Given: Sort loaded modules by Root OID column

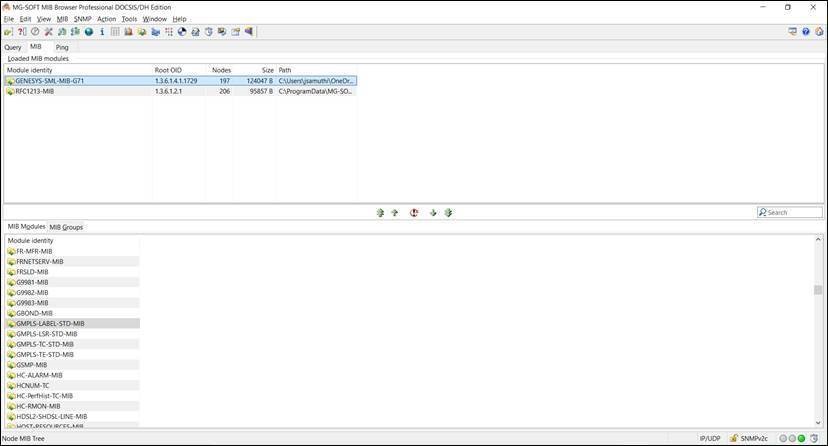Looking at the screenshot, I should point(168,70).
